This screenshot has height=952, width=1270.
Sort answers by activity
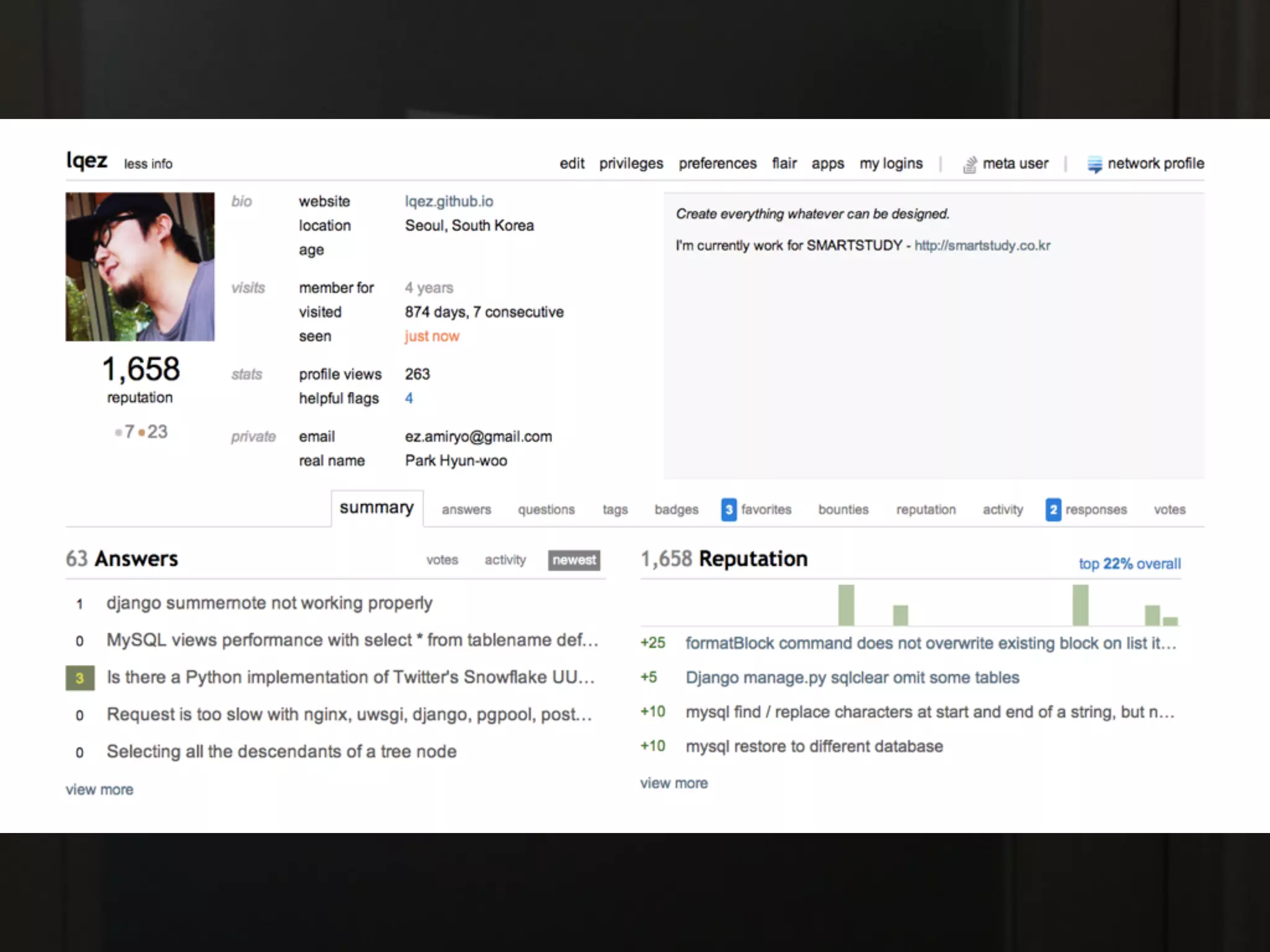point(505,560)
